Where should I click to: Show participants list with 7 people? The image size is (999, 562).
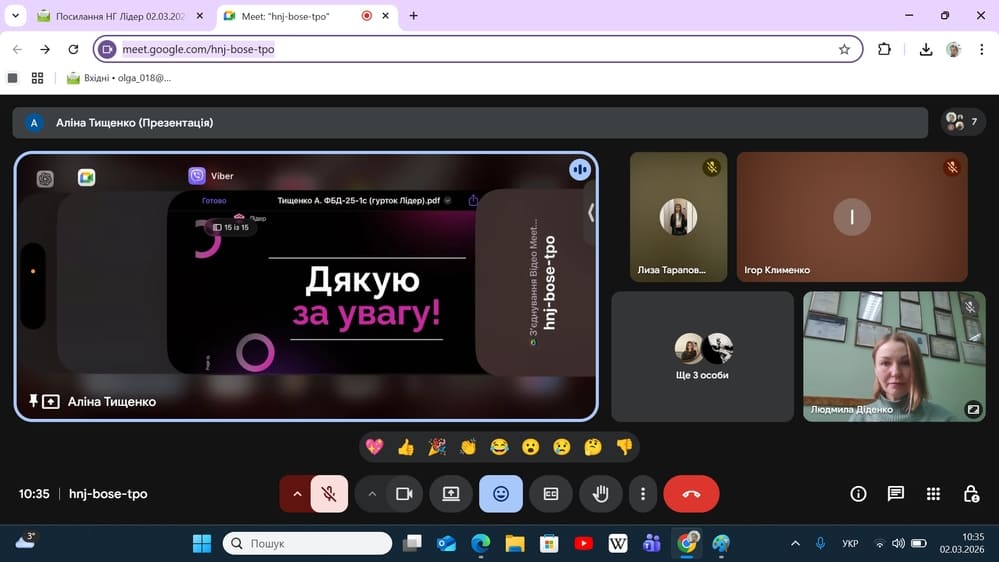(x=963, y=122)
